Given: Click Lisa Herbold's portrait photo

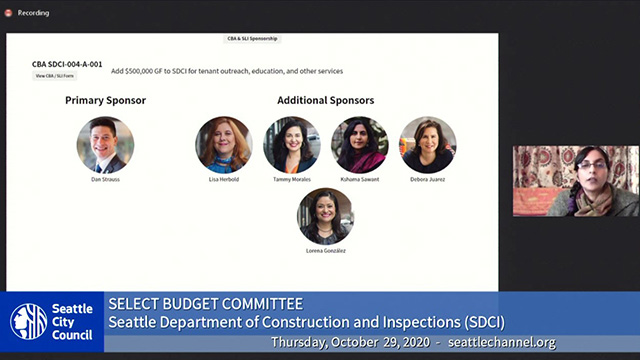Looking at the screenshot, I should 224,145.
